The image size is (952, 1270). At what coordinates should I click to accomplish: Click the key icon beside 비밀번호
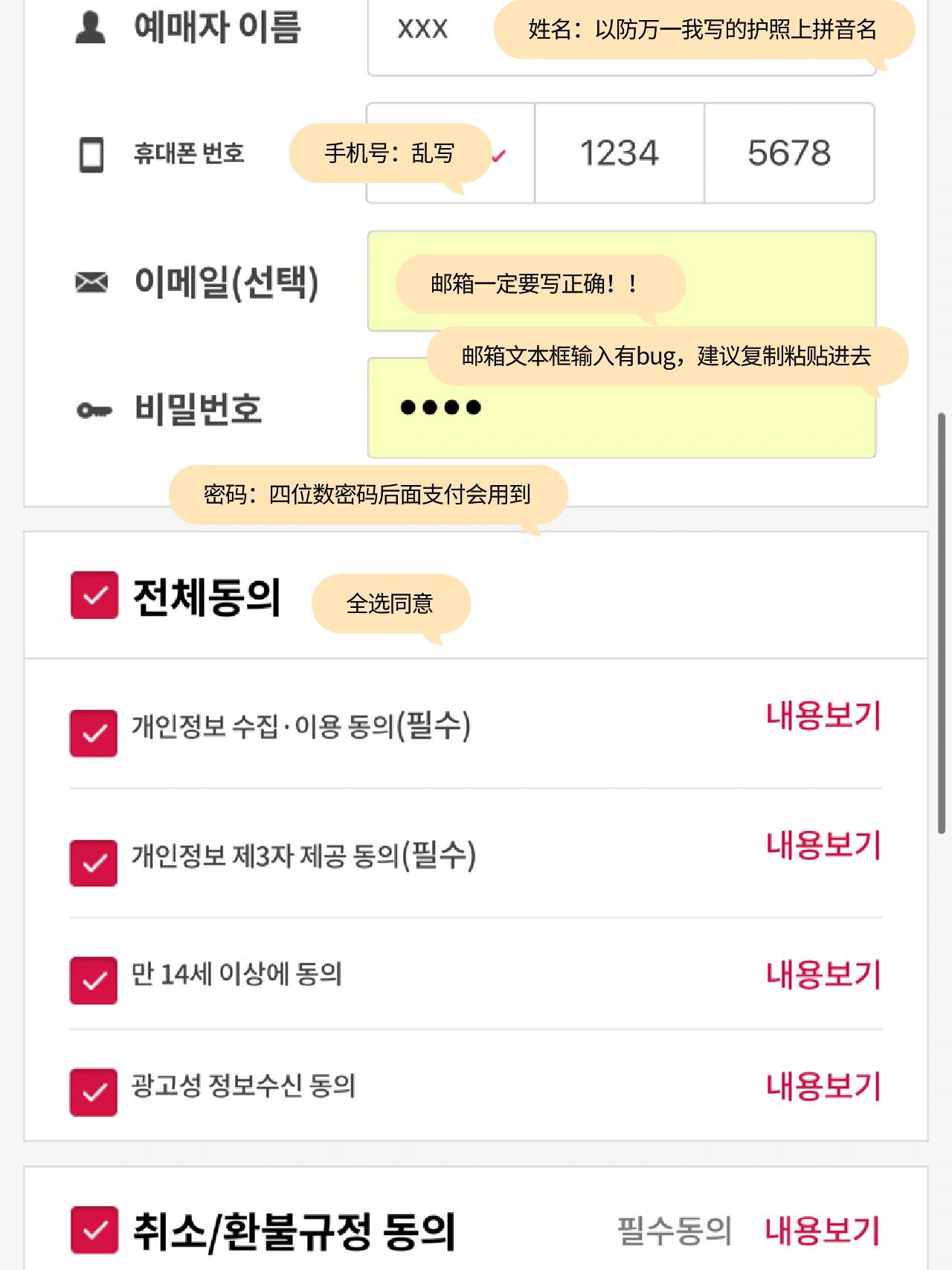point(94,410)
